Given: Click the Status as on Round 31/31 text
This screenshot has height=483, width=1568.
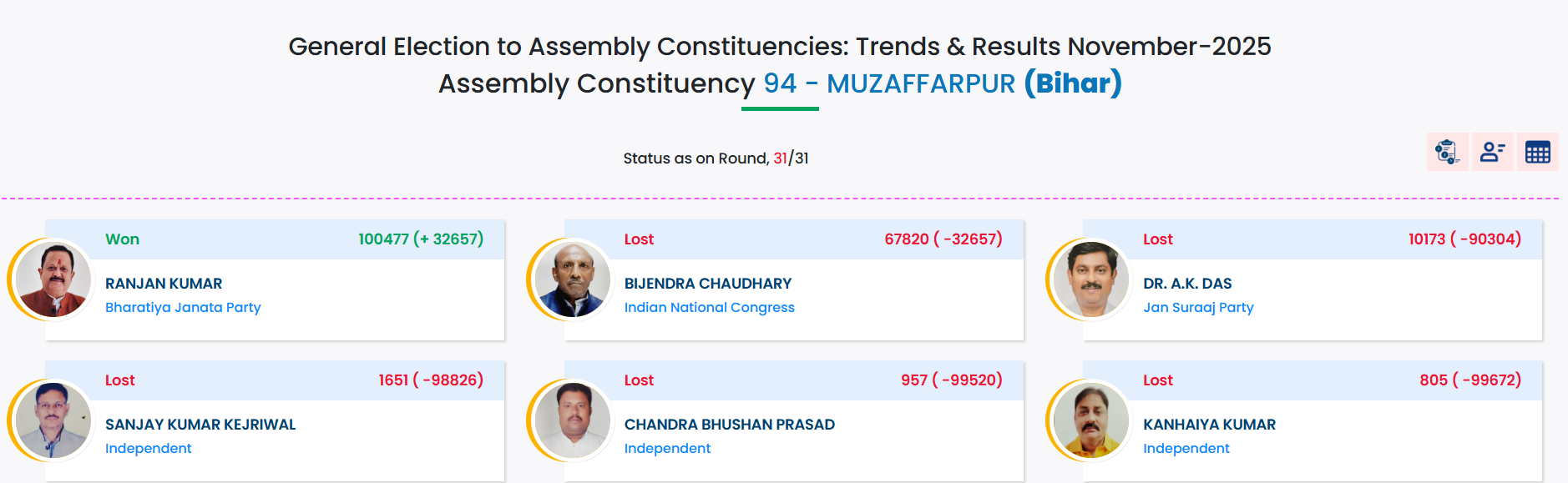Looking at the screenshot, I should point(716,158).
